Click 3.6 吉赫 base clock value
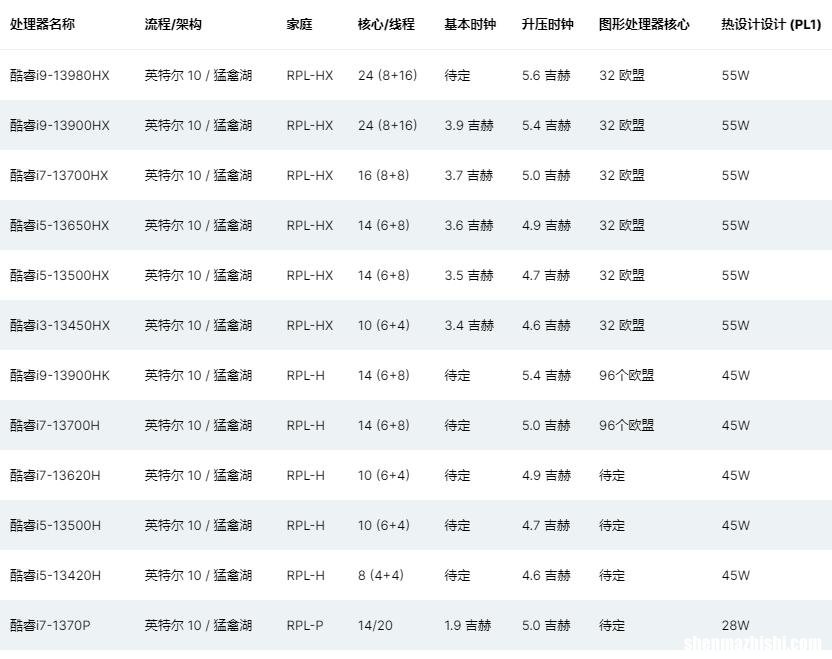The height and width of the screenshot is (659, 832). (469, 225)
